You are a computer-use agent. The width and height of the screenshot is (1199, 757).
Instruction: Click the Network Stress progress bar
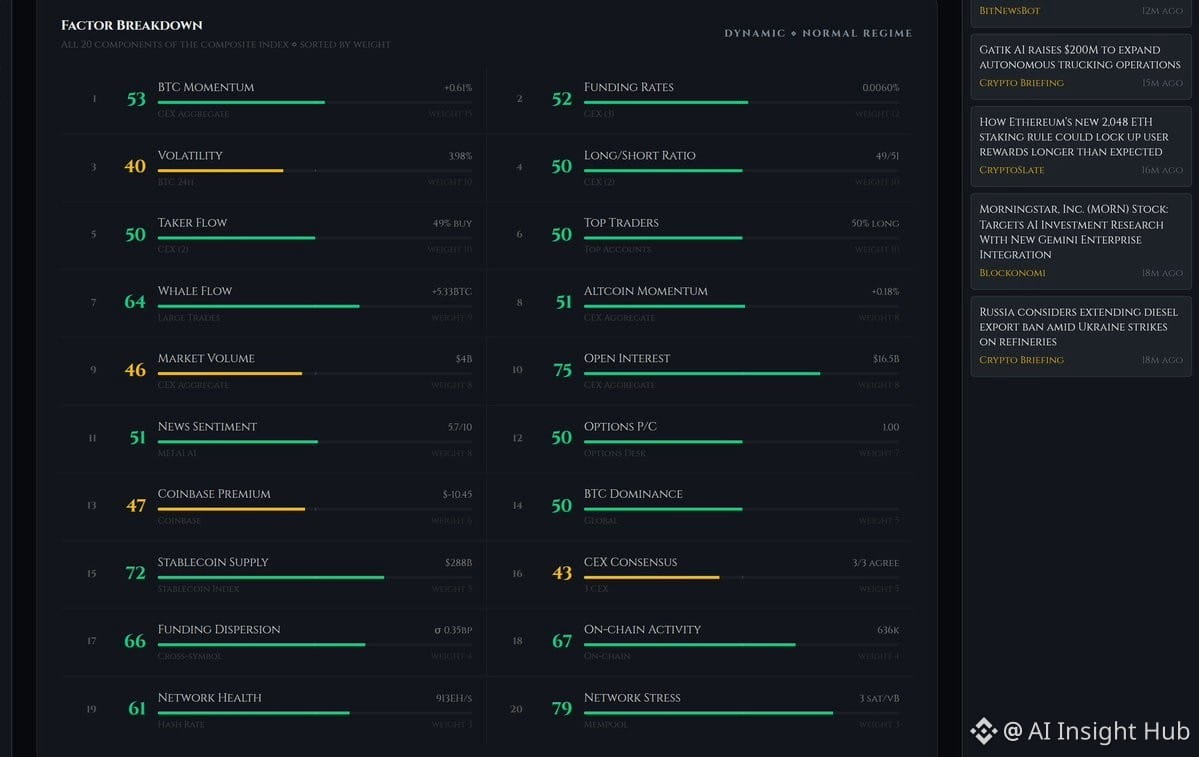point(741,713)
